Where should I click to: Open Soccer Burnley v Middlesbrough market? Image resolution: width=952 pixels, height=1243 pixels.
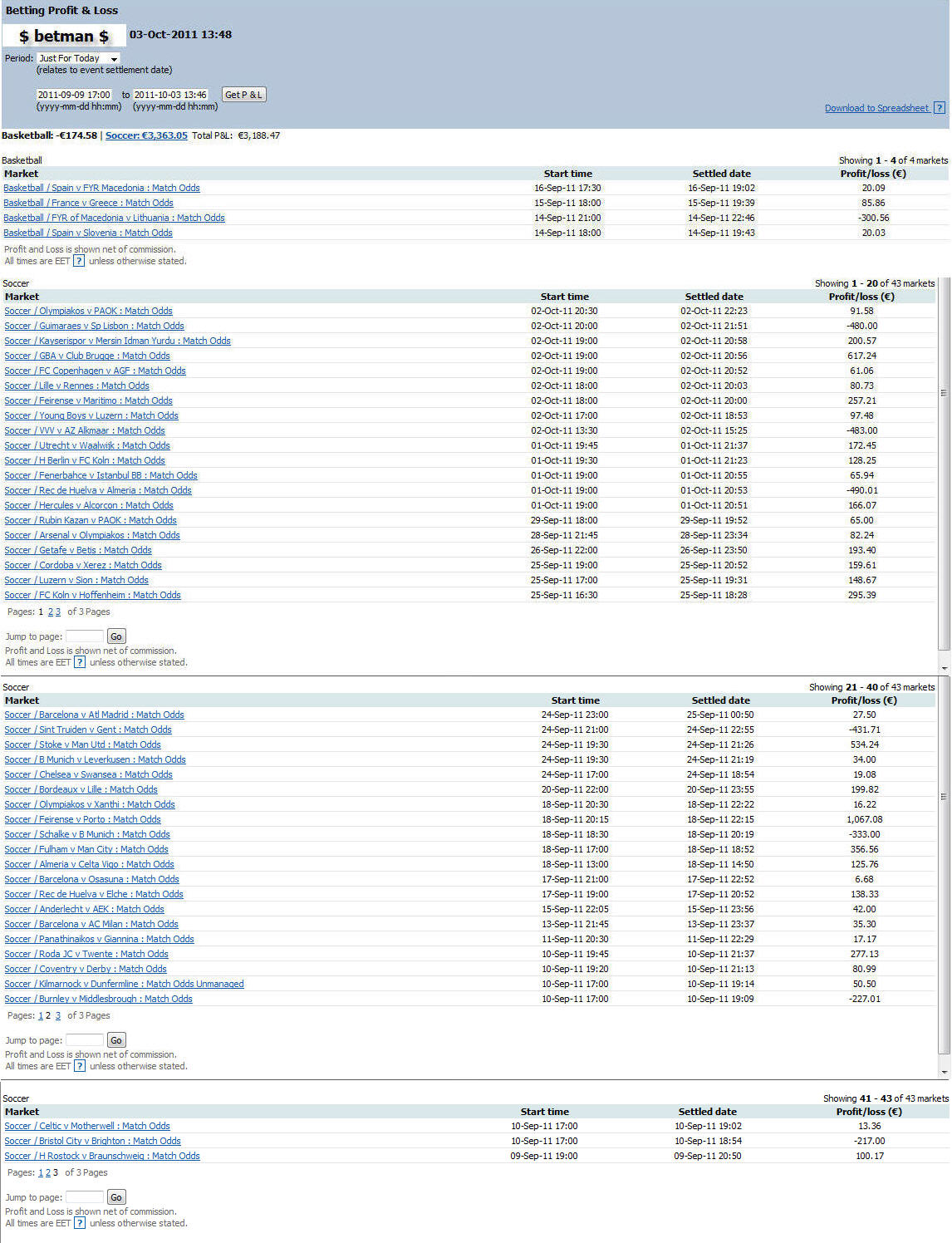coord(98,999)
